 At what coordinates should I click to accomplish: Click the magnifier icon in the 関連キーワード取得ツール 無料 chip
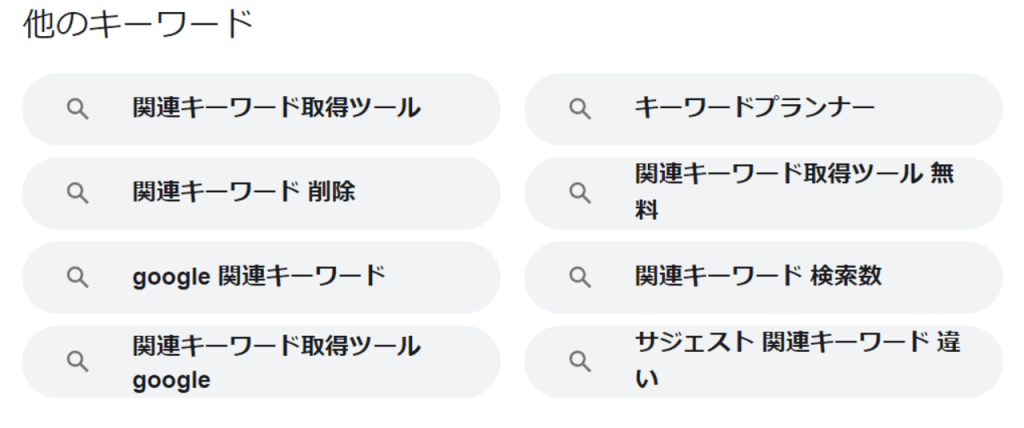[x=580, y=193]
